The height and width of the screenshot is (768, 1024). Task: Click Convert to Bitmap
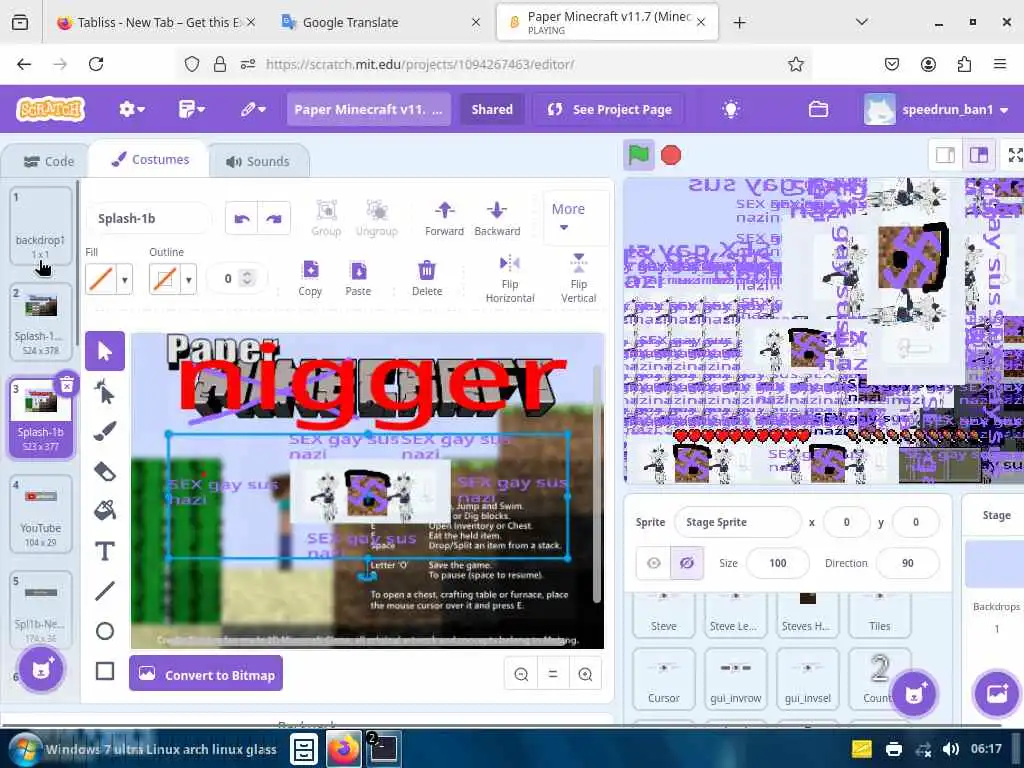pos(206,673)
